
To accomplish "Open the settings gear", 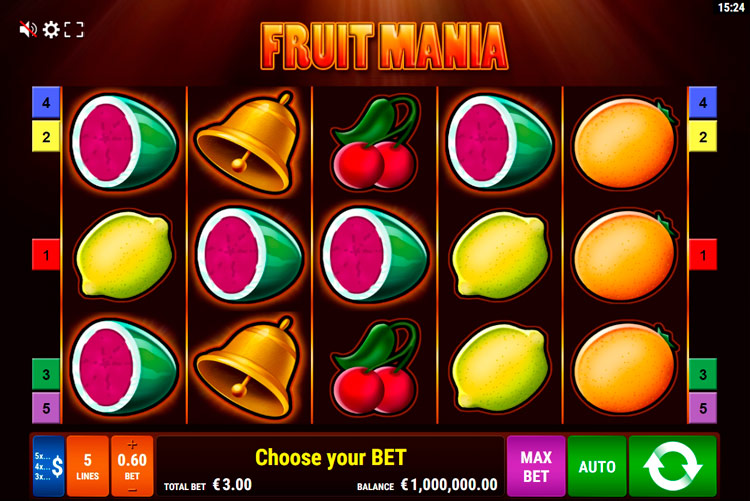I will coord(51,30).
